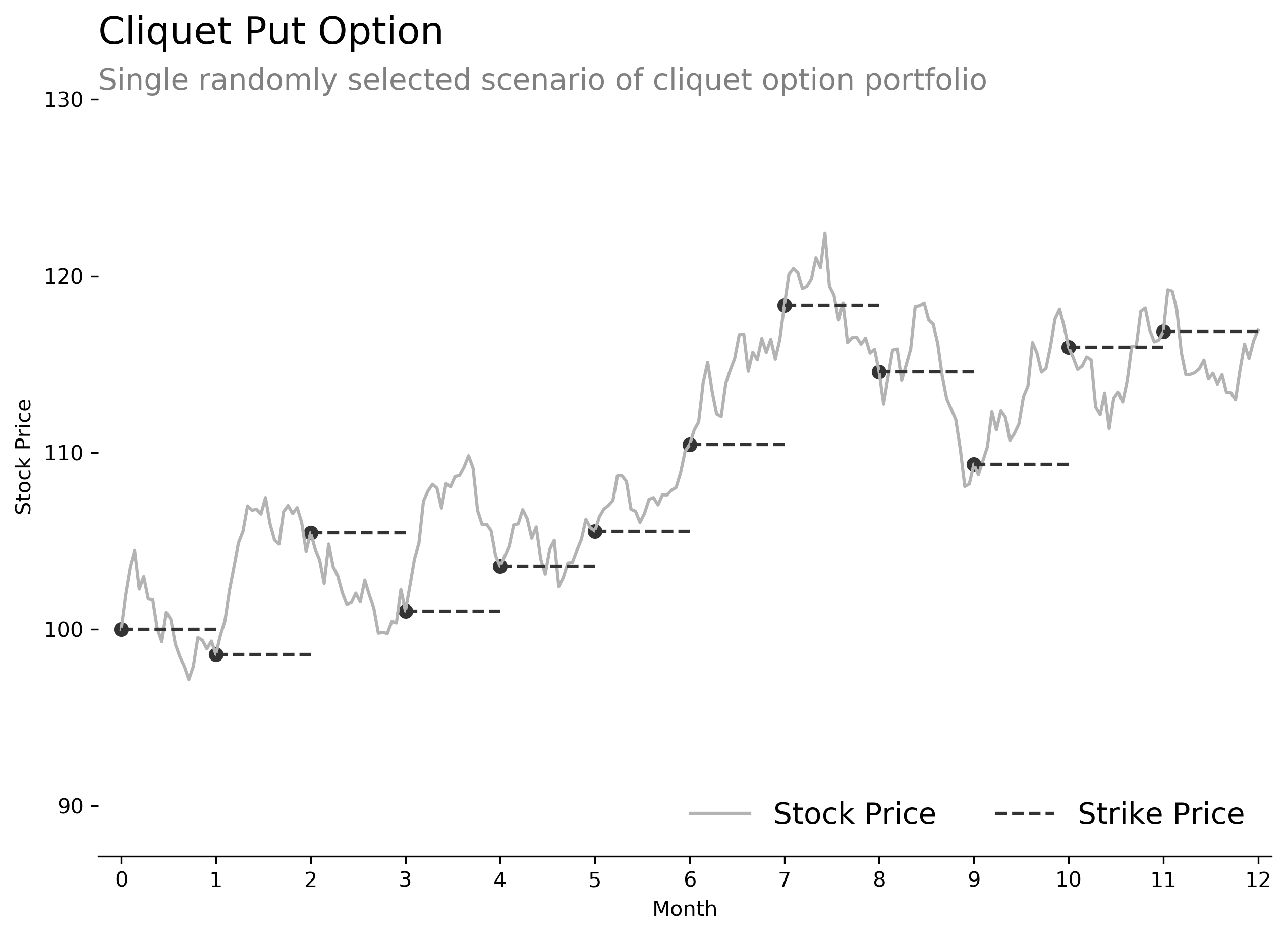The image size is (1288, 935).
Task: Click the gray Stock Price legend line sample
Action: (x=720, y=814)
